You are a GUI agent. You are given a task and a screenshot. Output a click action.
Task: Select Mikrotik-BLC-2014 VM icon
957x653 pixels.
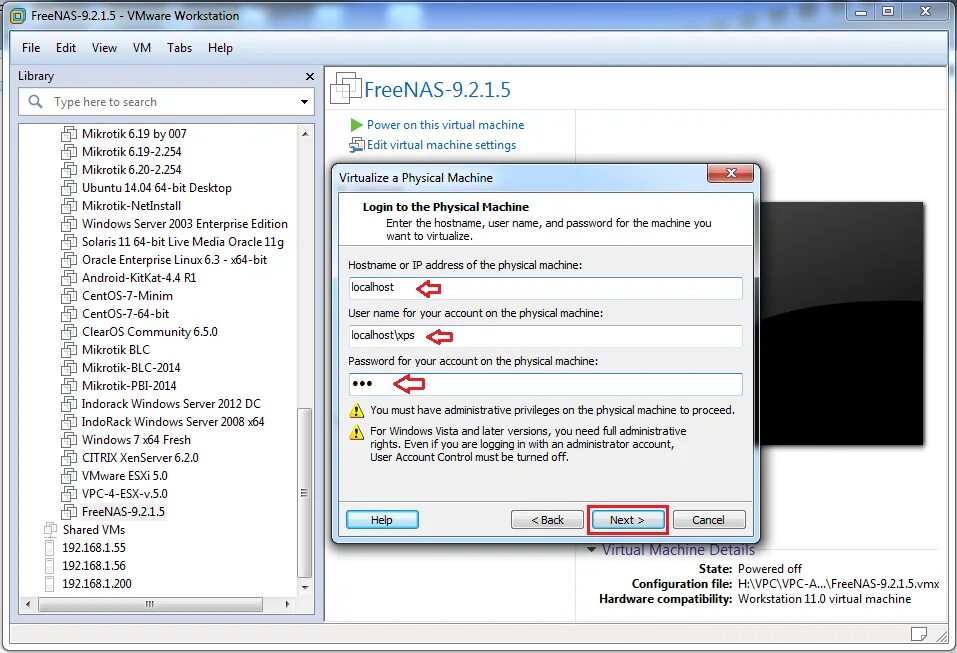click(69, 368)
